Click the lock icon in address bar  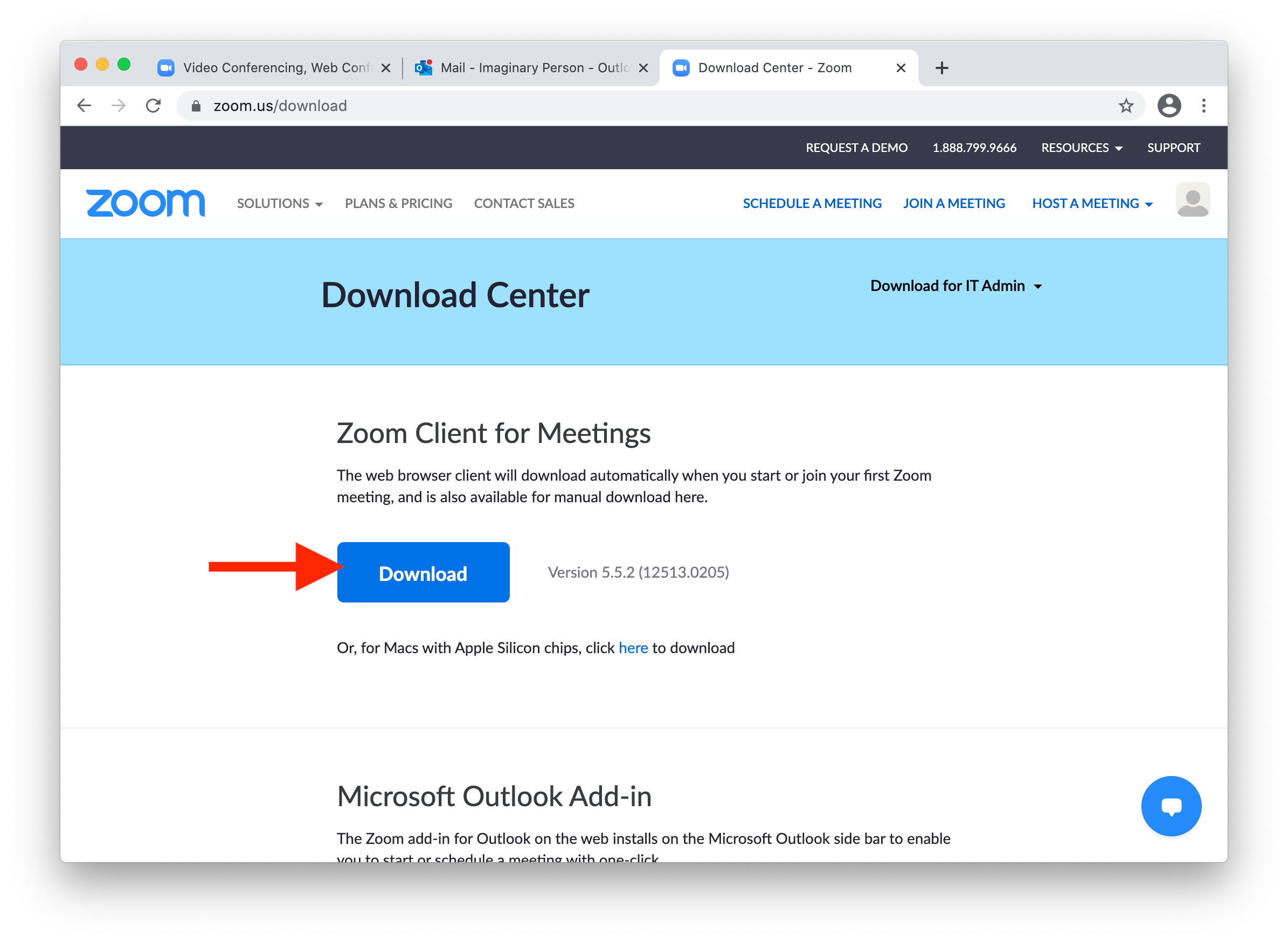(x=196, y=106)
